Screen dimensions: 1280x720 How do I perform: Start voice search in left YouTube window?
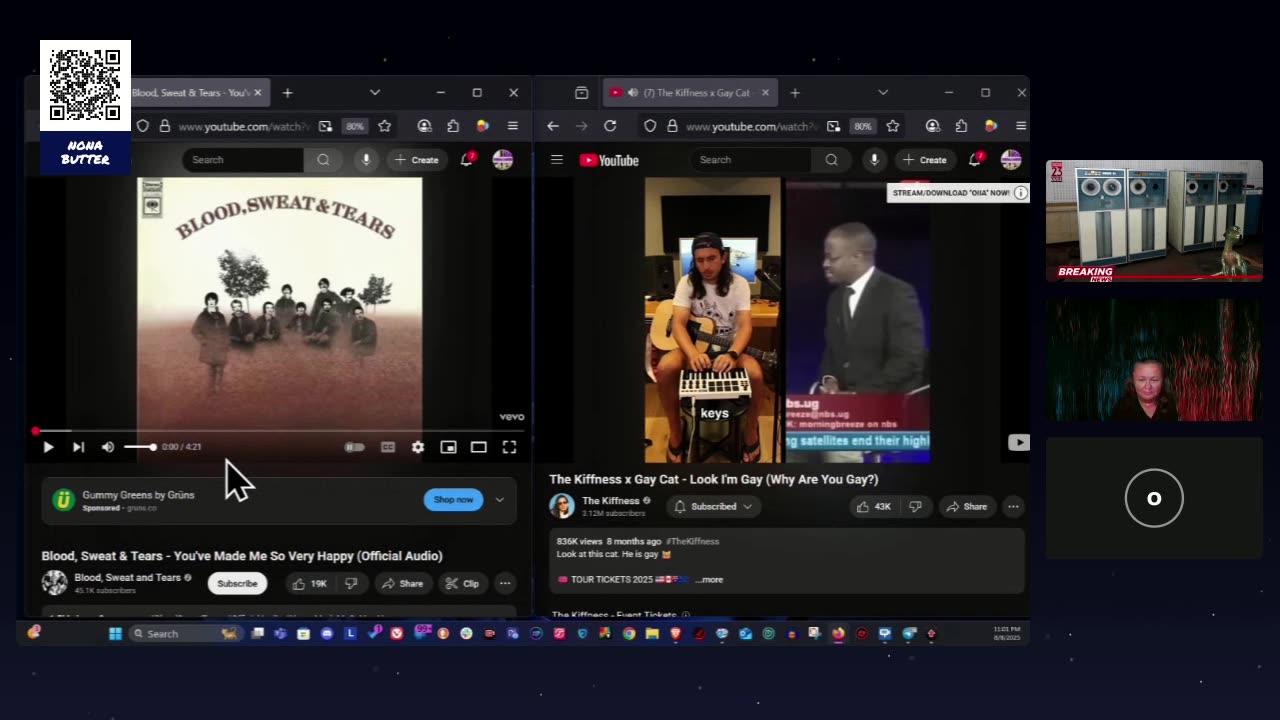point(366,160)
